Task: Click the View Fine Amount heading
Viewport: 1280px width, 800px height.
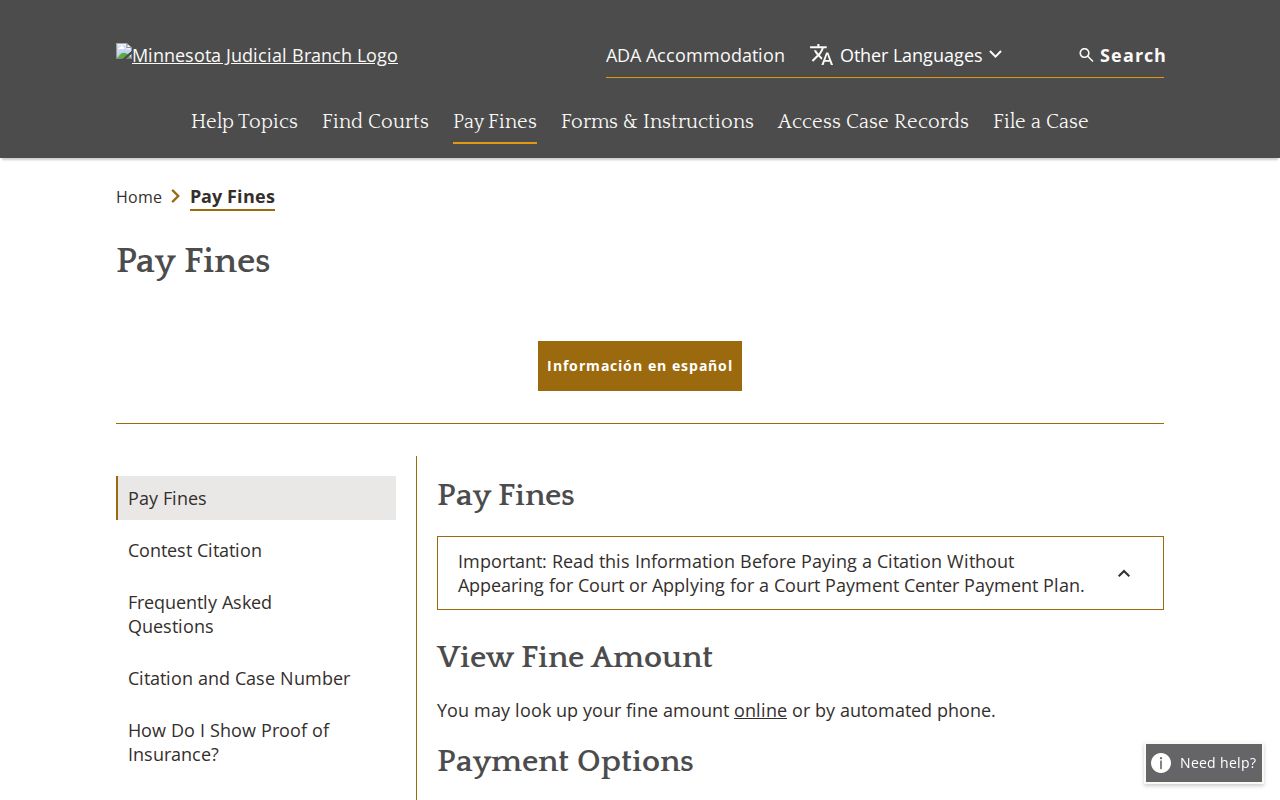Action: tap(575, 657)
